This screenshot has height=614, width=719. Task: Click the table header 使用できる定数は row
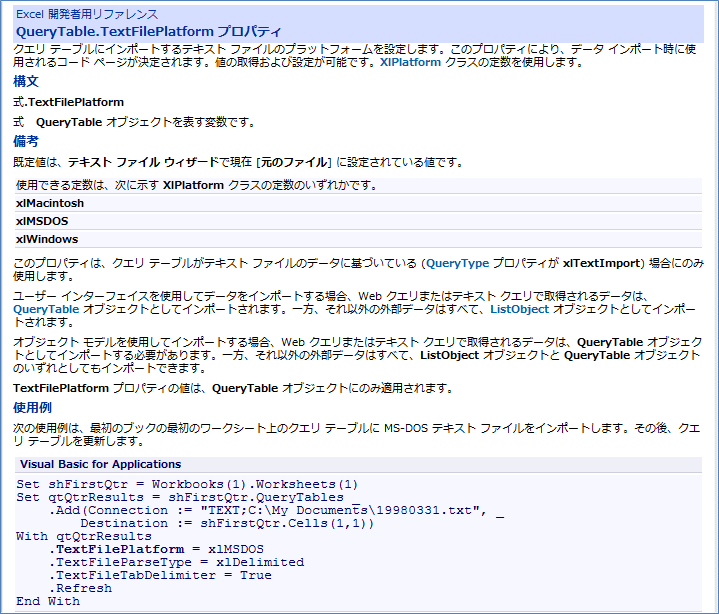[358, 185]
